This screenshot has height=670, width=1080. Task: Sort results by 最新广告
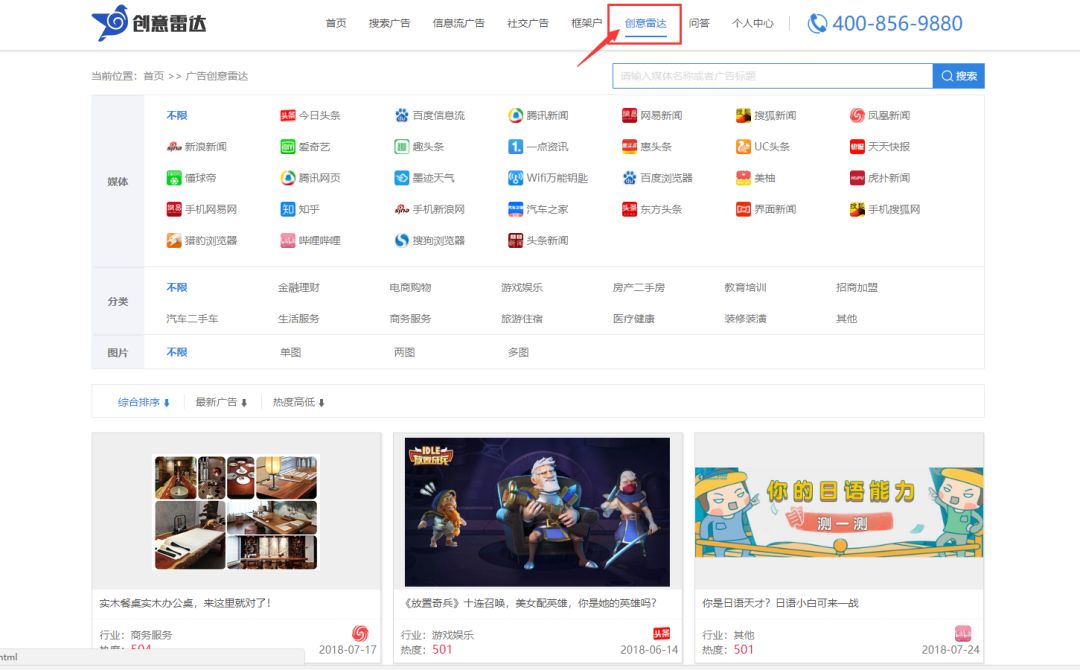(x=221, y=402)
